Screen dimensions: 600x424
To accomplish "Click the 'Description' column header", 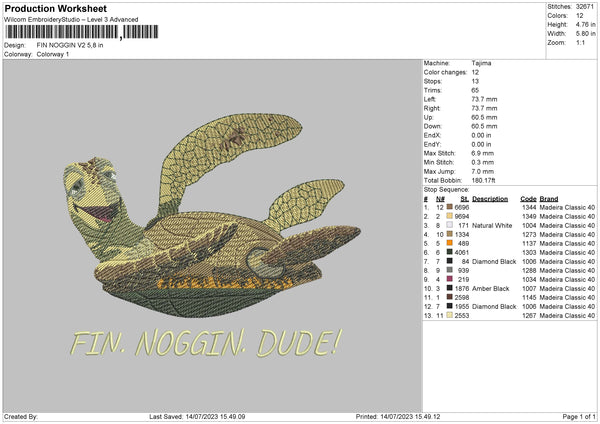I will pyautogui.click(x=490, y=199).
